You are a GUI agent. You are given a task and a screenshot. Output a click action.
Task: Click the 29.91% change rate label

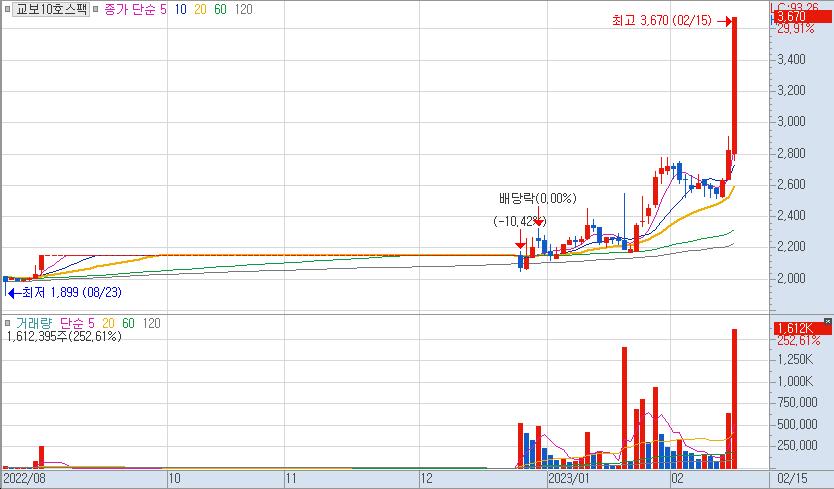(796, 29)
